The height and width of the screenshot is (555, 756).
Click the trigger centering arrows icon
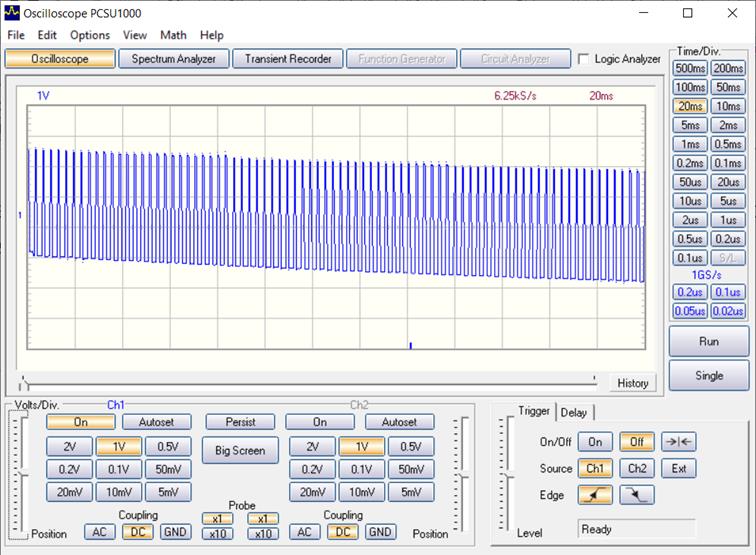678,442
